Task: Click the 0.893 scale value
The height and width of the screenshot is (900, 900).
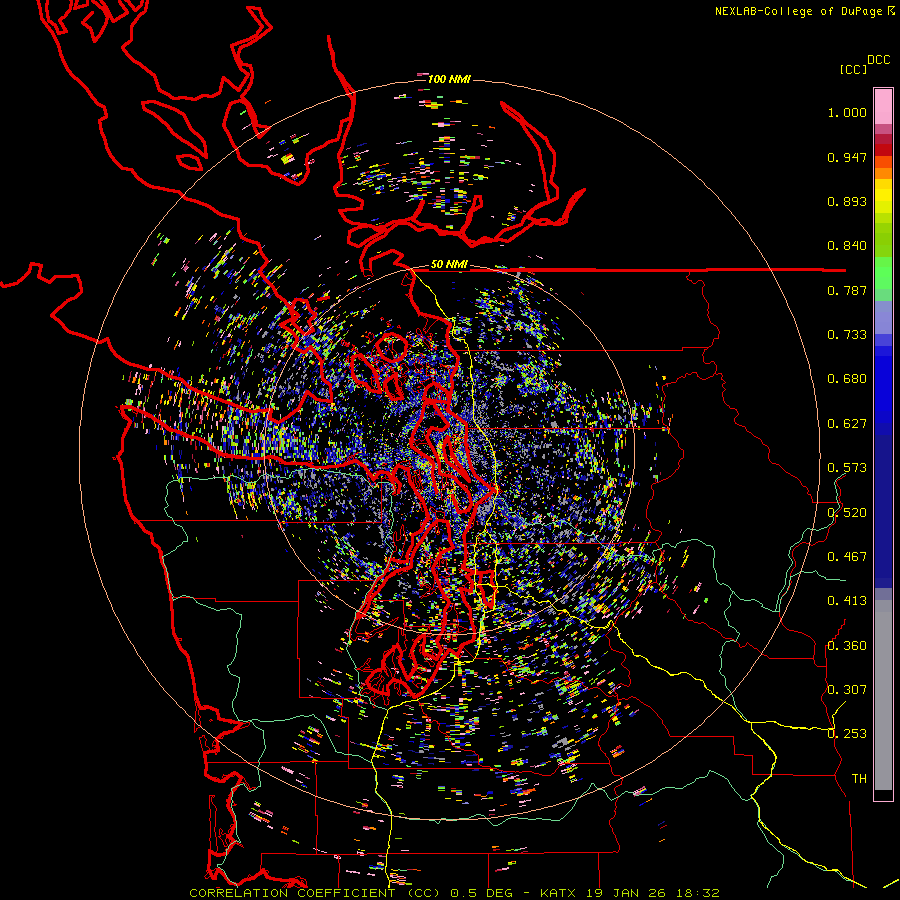Action: coord(847,201)
